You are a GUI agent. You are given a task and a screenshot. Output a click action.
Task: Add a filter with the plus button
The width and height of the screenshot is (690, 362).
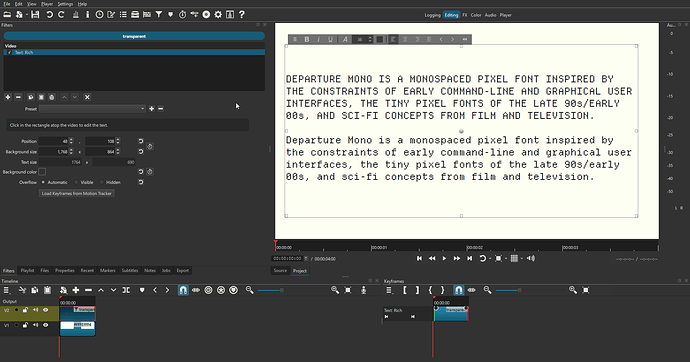7,97
